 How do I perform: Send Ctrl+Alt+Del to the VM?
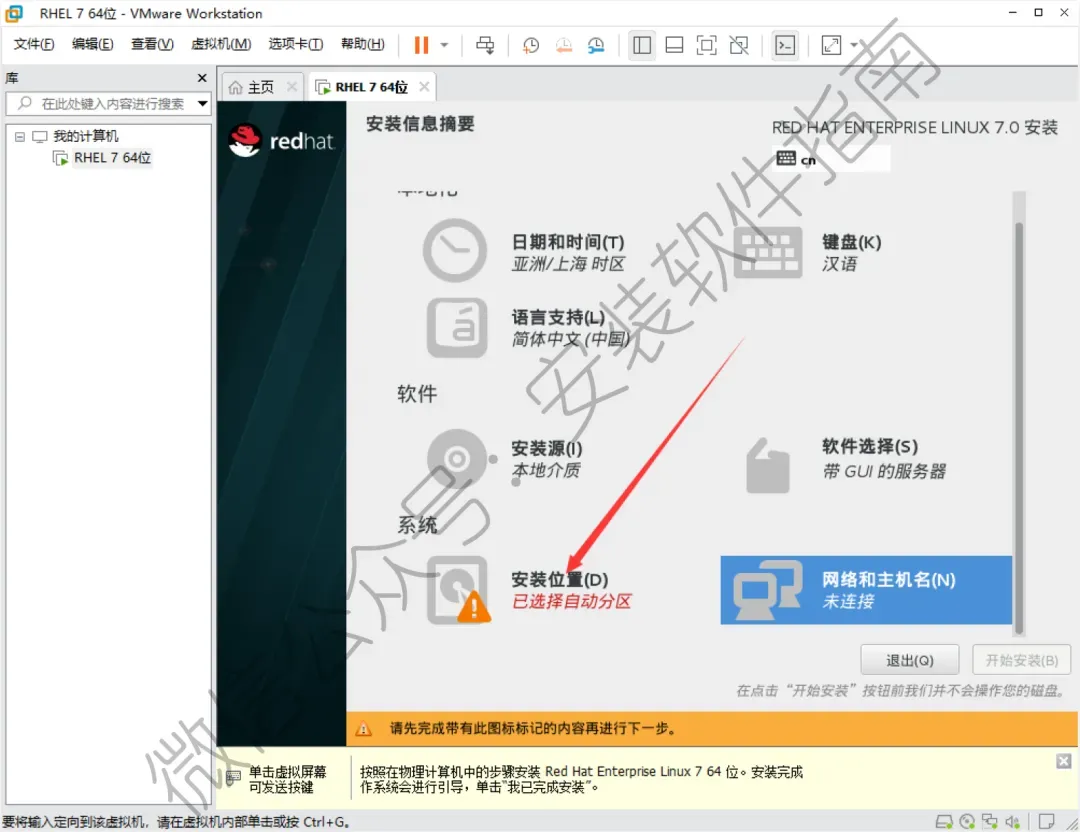(x=485, y=45)
